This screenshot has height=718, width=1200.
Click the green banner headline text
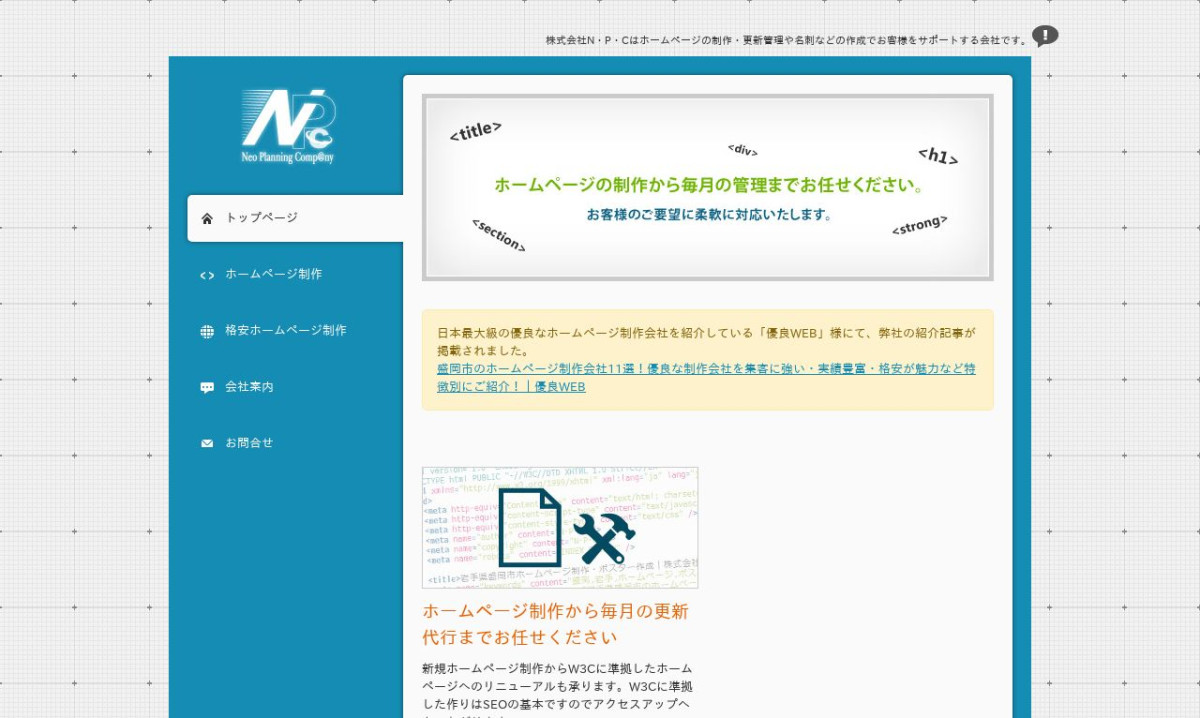click(707, 185)
